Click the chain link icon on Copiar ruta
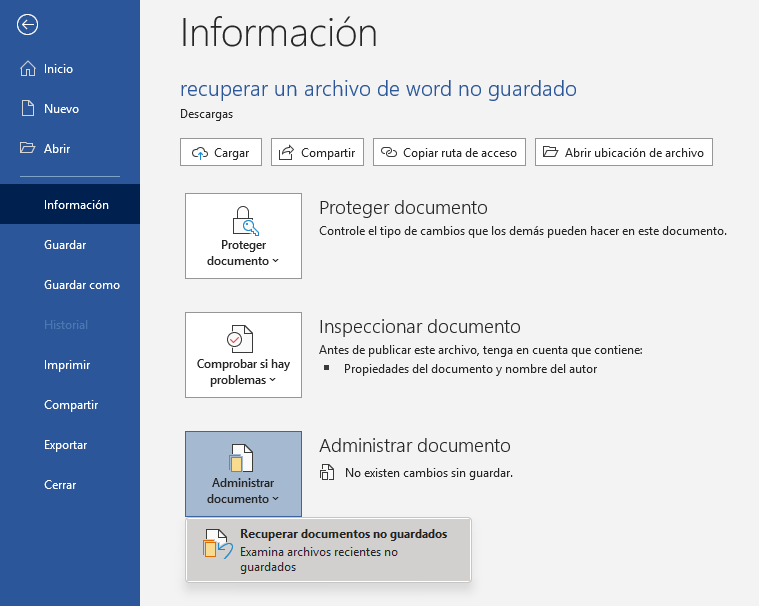 point(389,152)
